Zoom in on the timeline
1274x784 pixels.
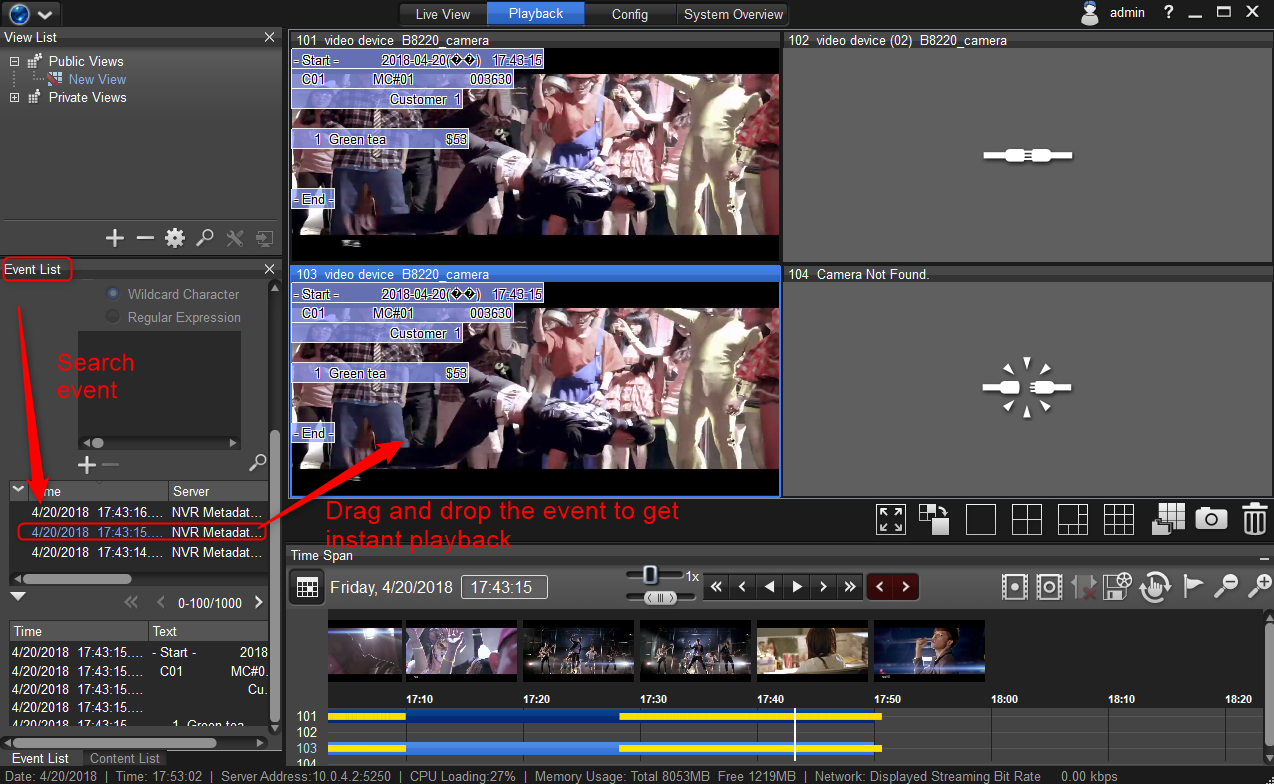point(1259,587)
